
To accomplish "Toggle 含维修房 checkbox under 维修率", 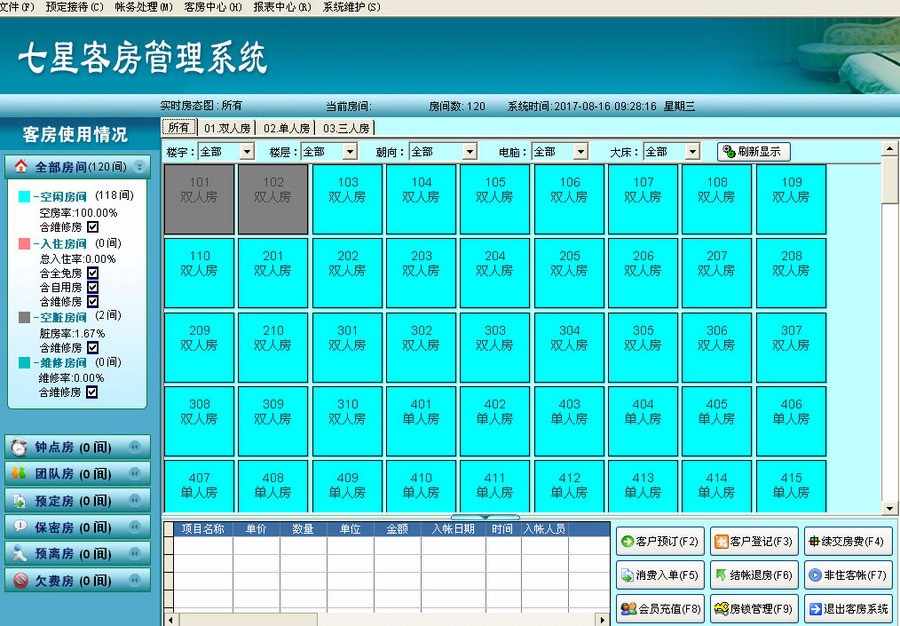I will [x=92, y=392].
